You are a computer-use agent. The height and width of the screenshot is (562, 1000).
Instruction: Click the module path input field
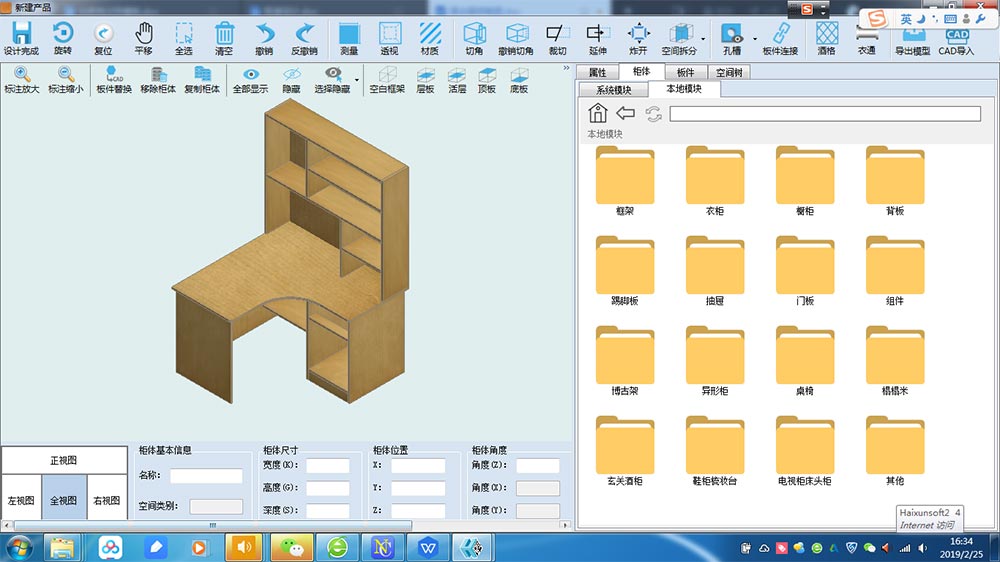(825, 114)
